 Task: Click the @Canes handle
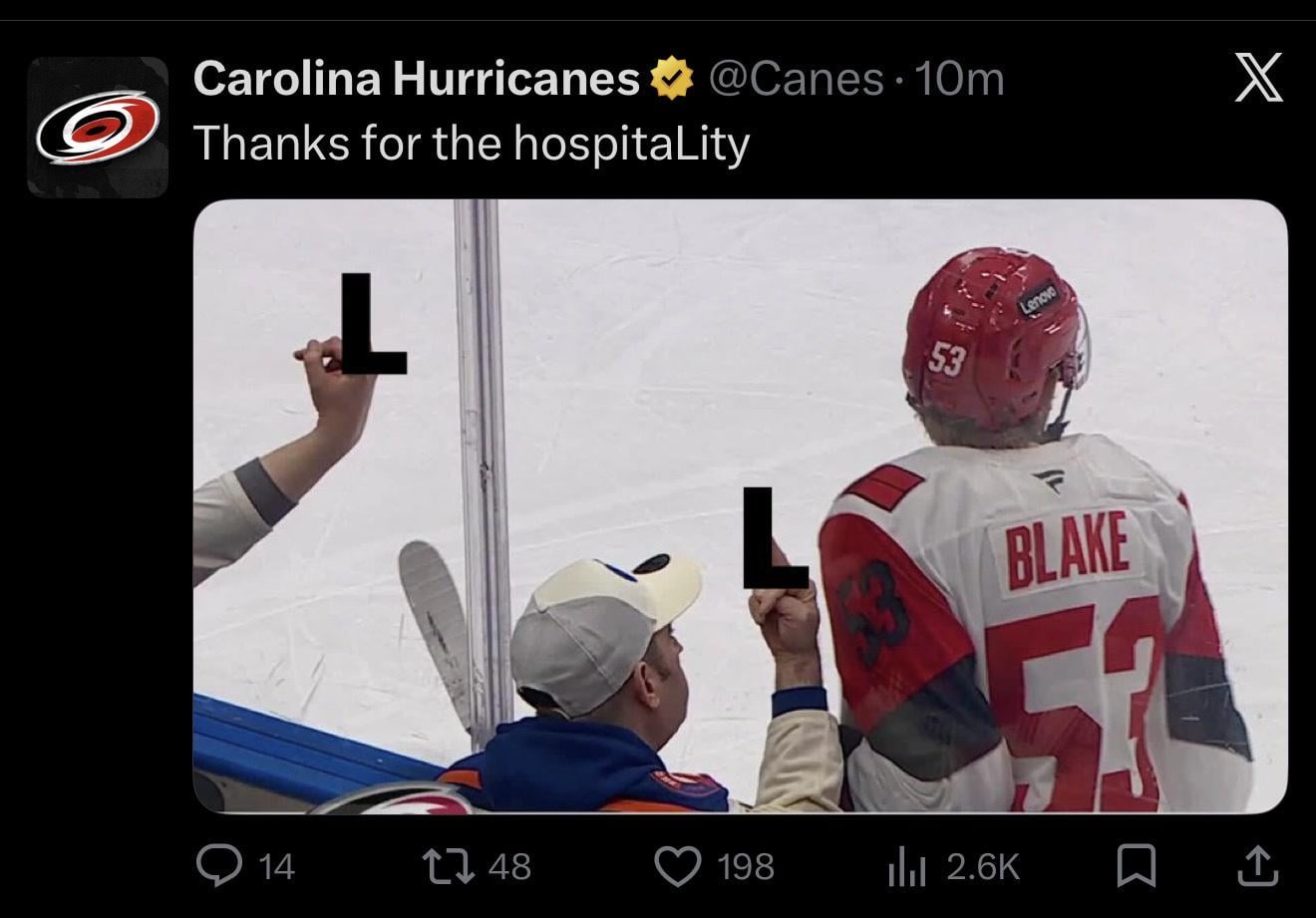796,79
